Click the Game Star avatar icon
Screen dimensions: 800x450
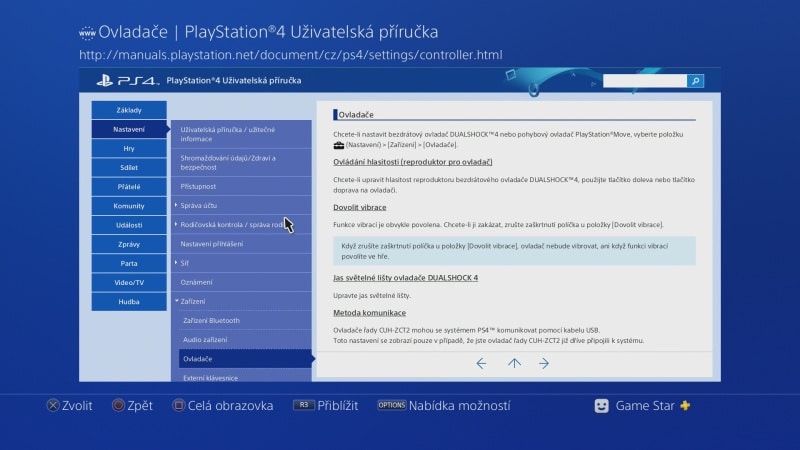602,406
